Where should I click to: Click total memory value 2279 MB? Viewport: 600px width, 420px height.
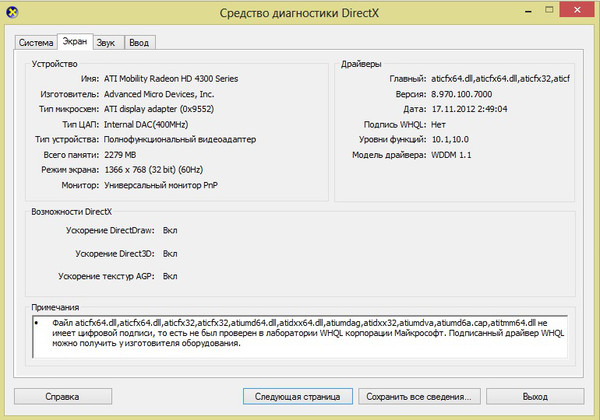tap(120, 155)
